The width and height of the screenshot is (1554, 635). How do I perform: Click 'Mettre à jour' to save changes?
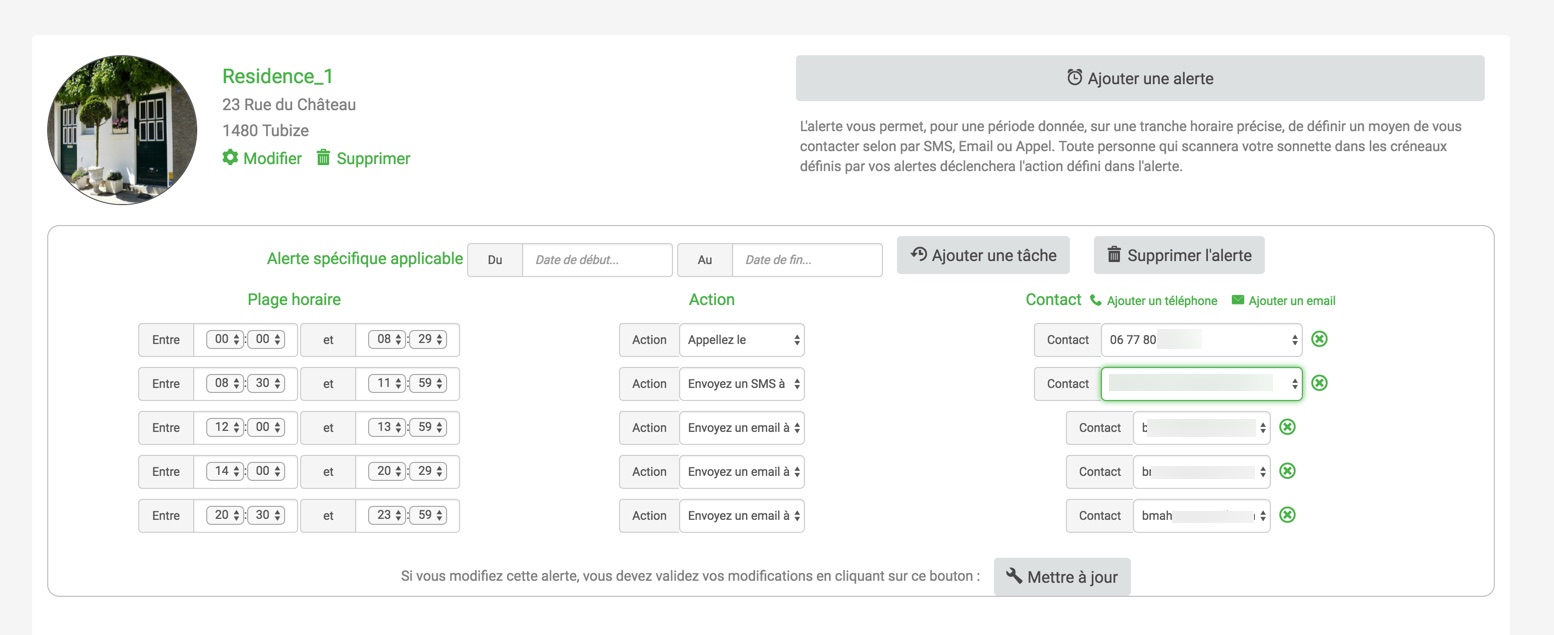1062,577
